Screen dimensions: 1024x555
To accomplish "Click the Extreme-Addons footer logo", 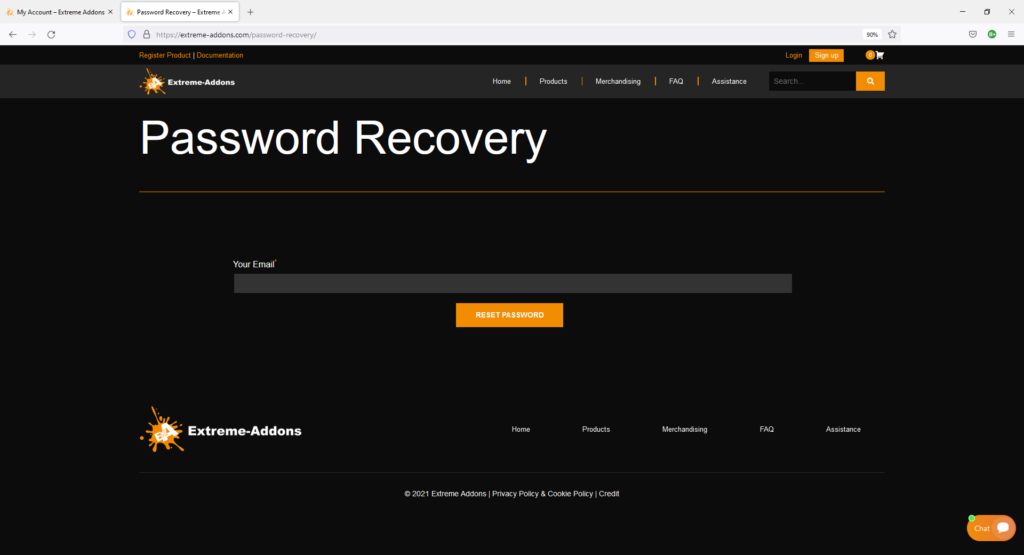I will 221,430.
